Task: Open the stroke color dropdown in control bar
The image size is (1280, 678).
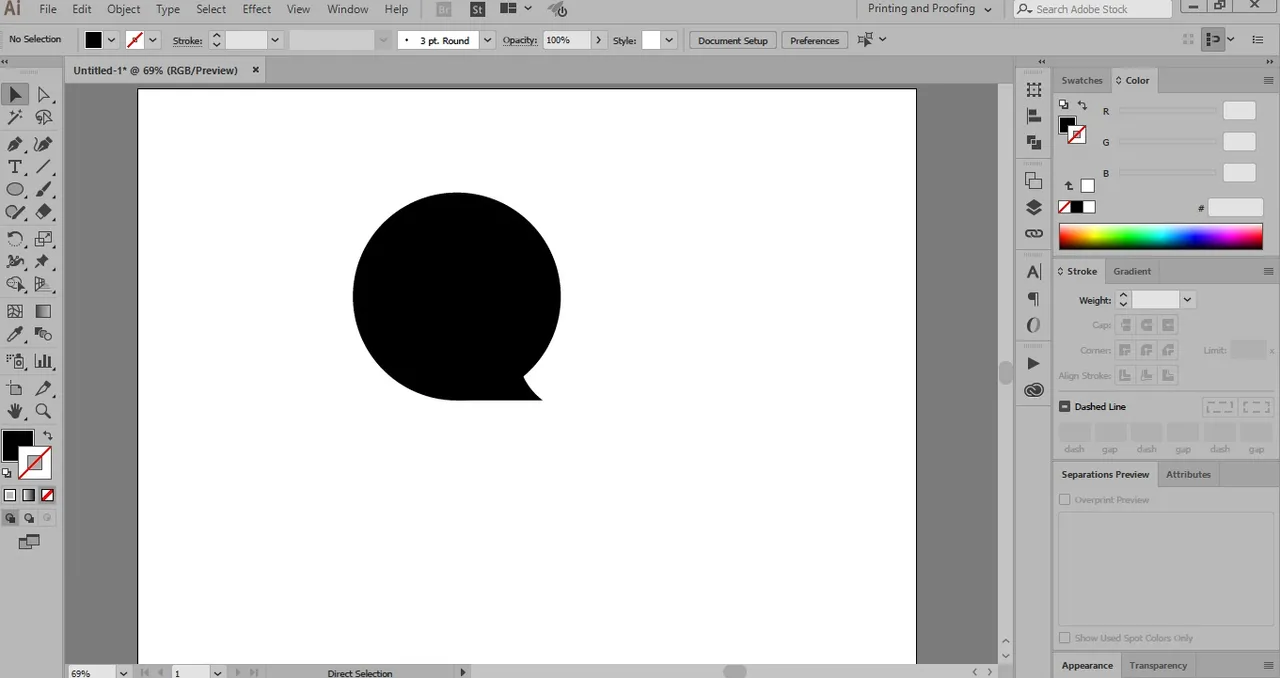Action: (x=153, y=40)
